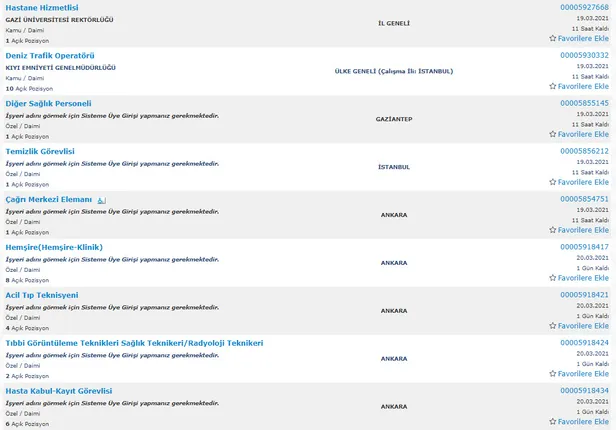Open the Çağrı Merkezi Elemanı job title
Screen dimensions: 616x430
[x=49, y=199]
